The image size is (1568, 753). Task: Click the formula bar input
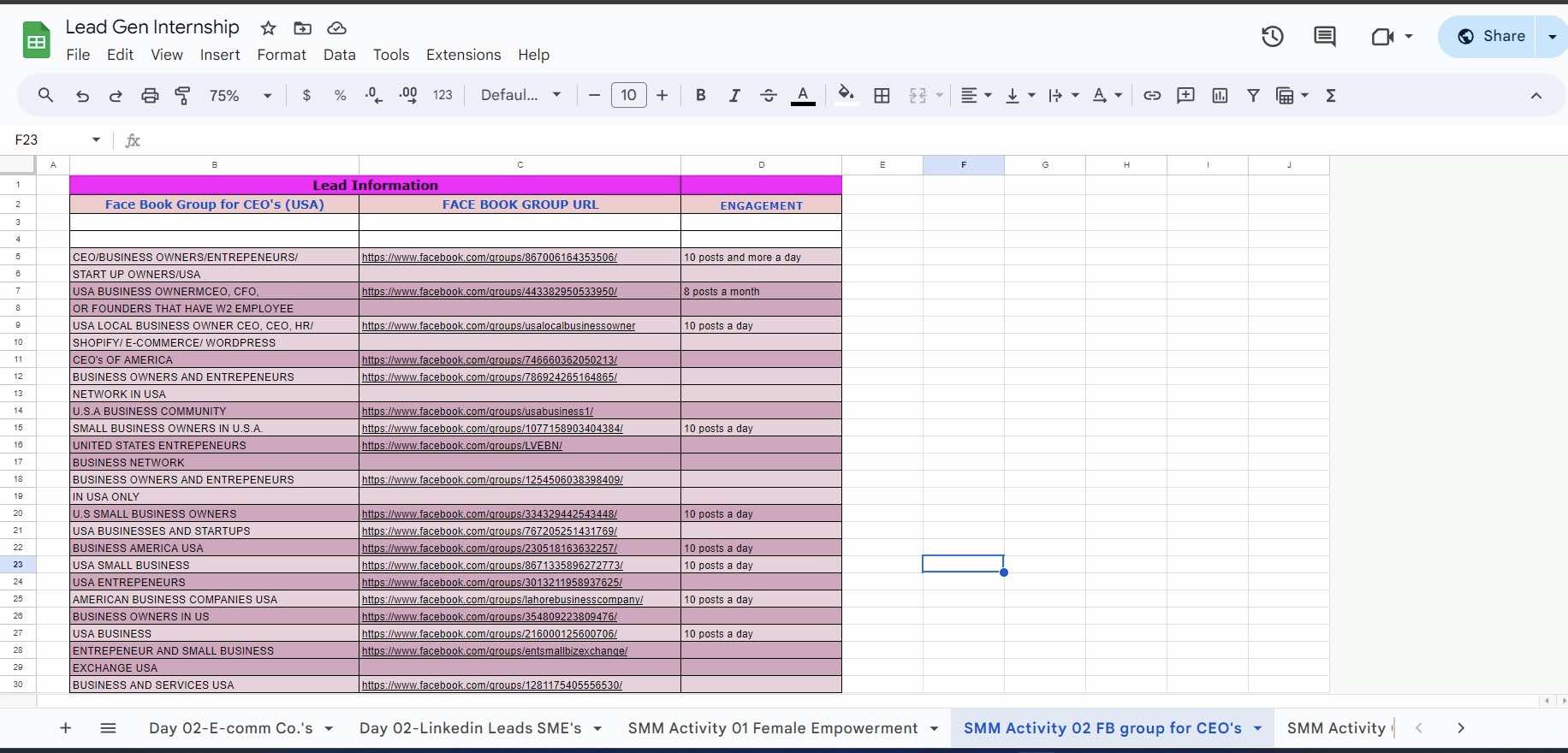856,139
